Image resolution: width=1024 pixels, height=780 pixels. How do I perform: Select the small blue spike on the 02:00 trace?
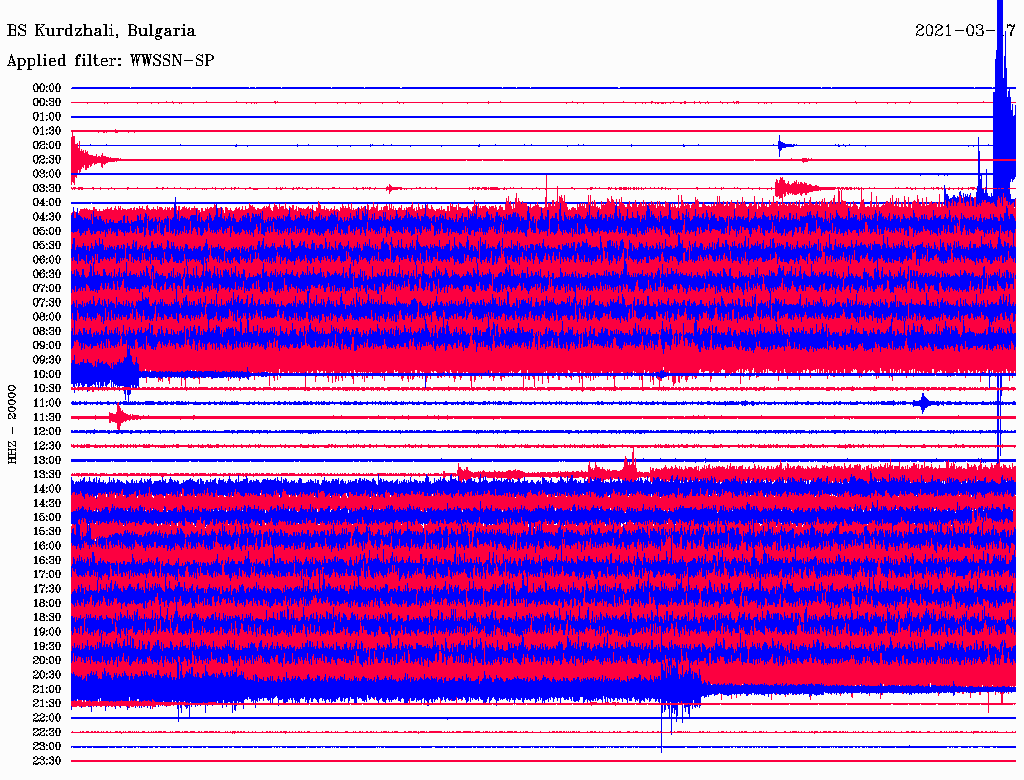click(x=781, y=145)
